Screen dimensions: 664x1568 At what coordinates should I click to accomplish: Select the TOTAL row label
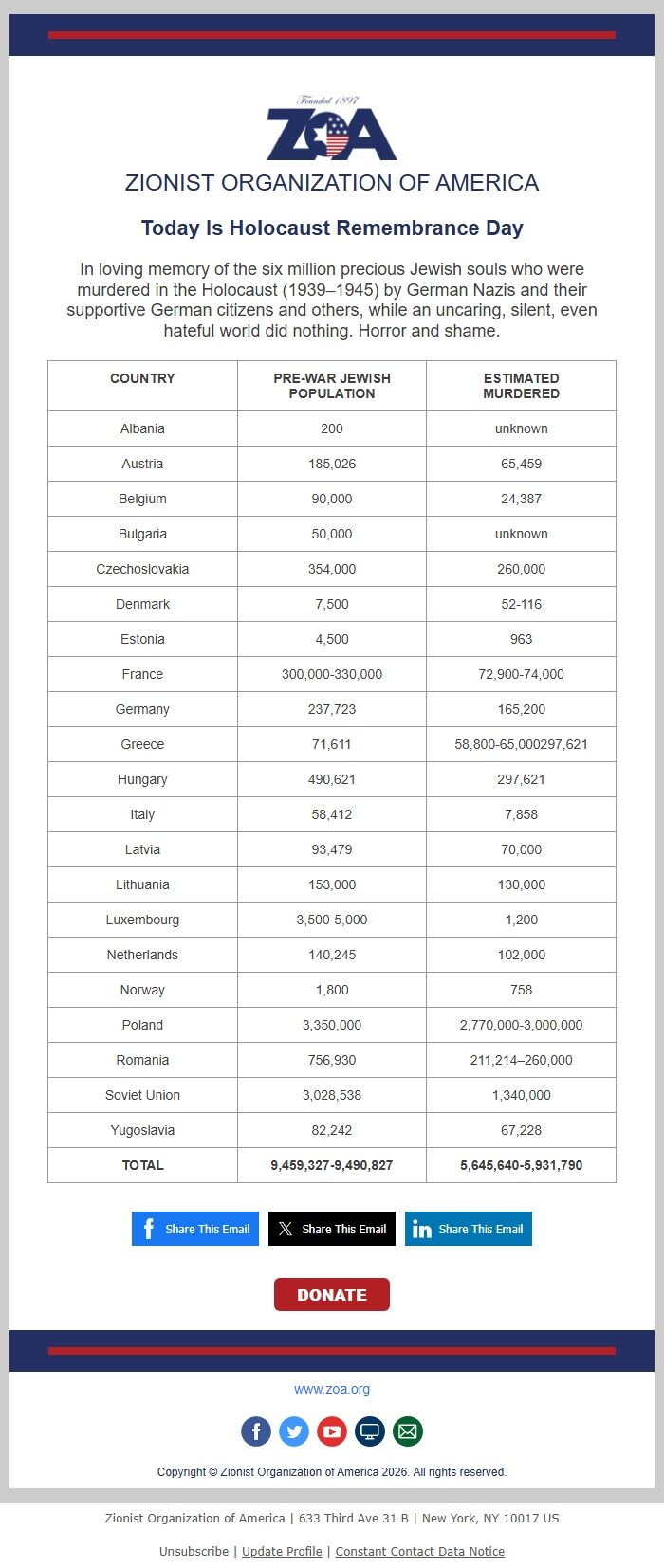tap(142, 1165)
